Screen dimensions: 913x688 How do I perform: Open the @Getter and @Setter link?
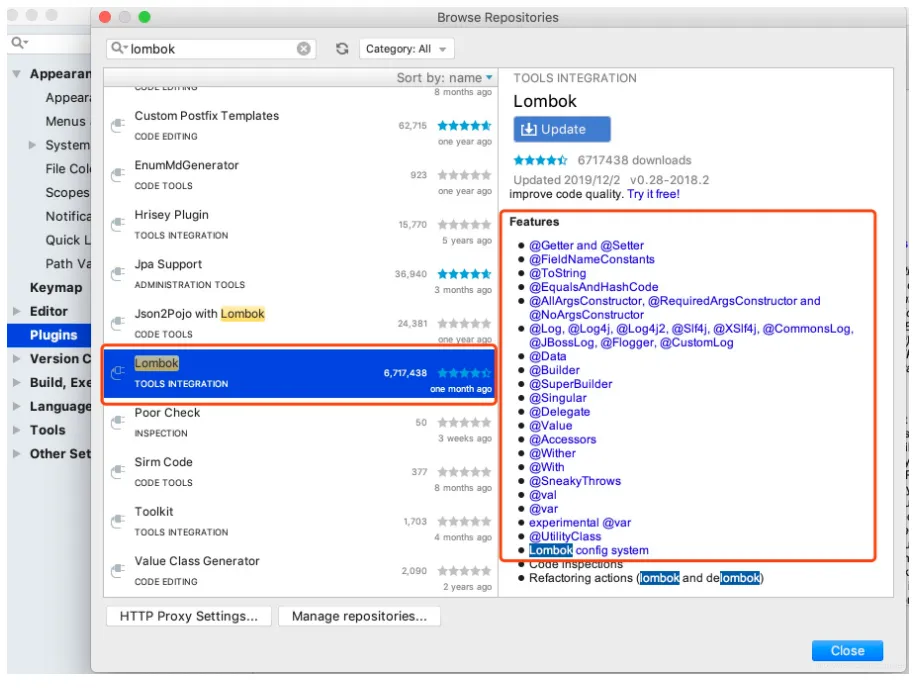tap(586, 246)
